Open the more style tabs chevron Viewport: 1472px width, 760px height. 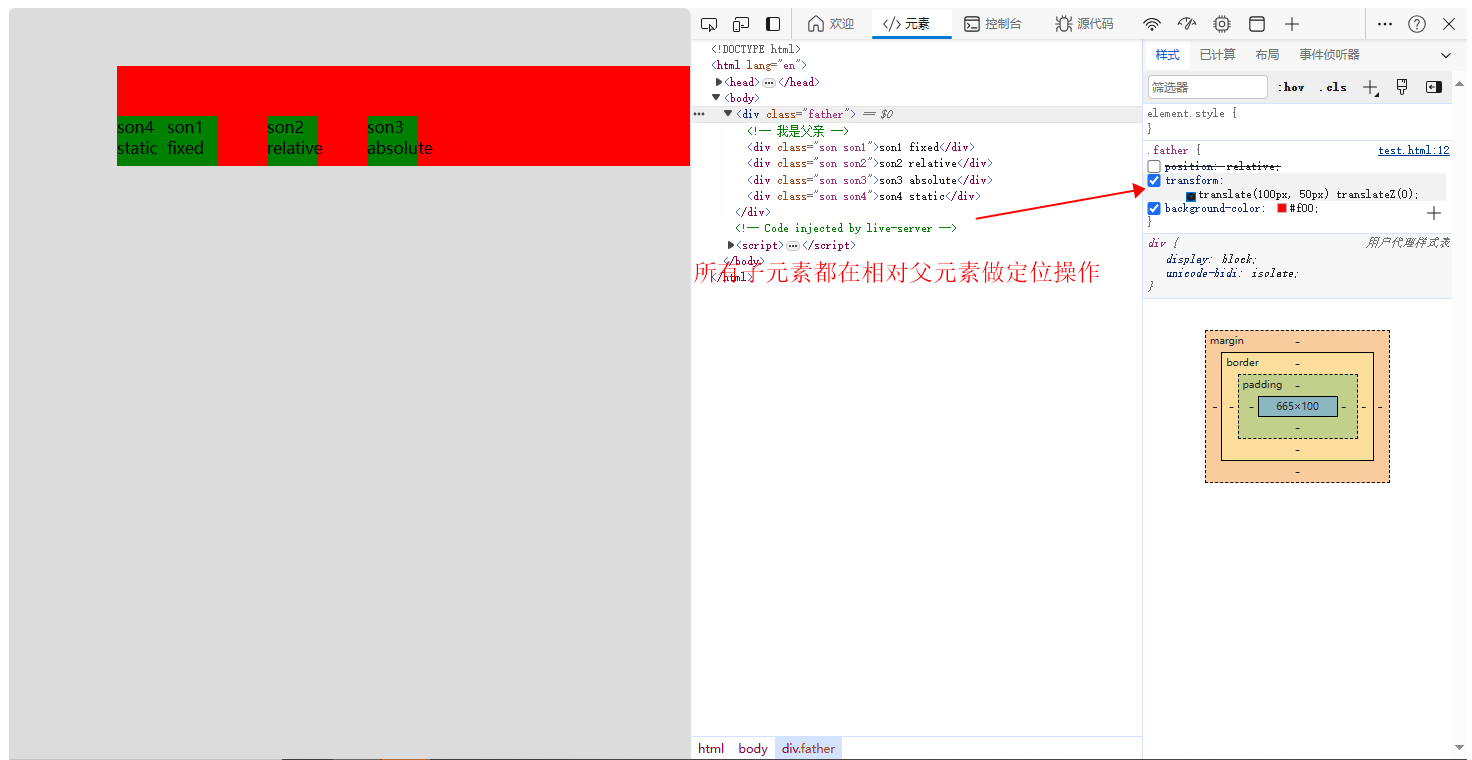tap(1446, 55)
